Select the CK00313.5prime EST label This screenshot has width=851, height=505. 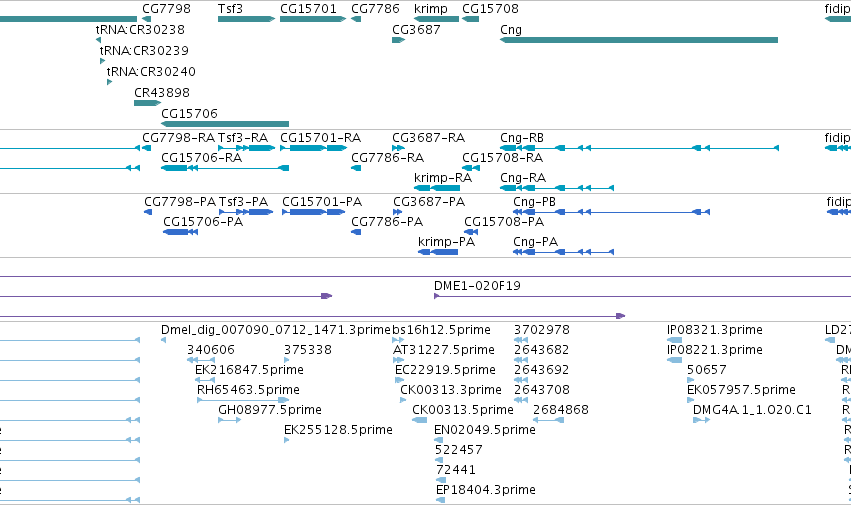(x=462, y=410)
